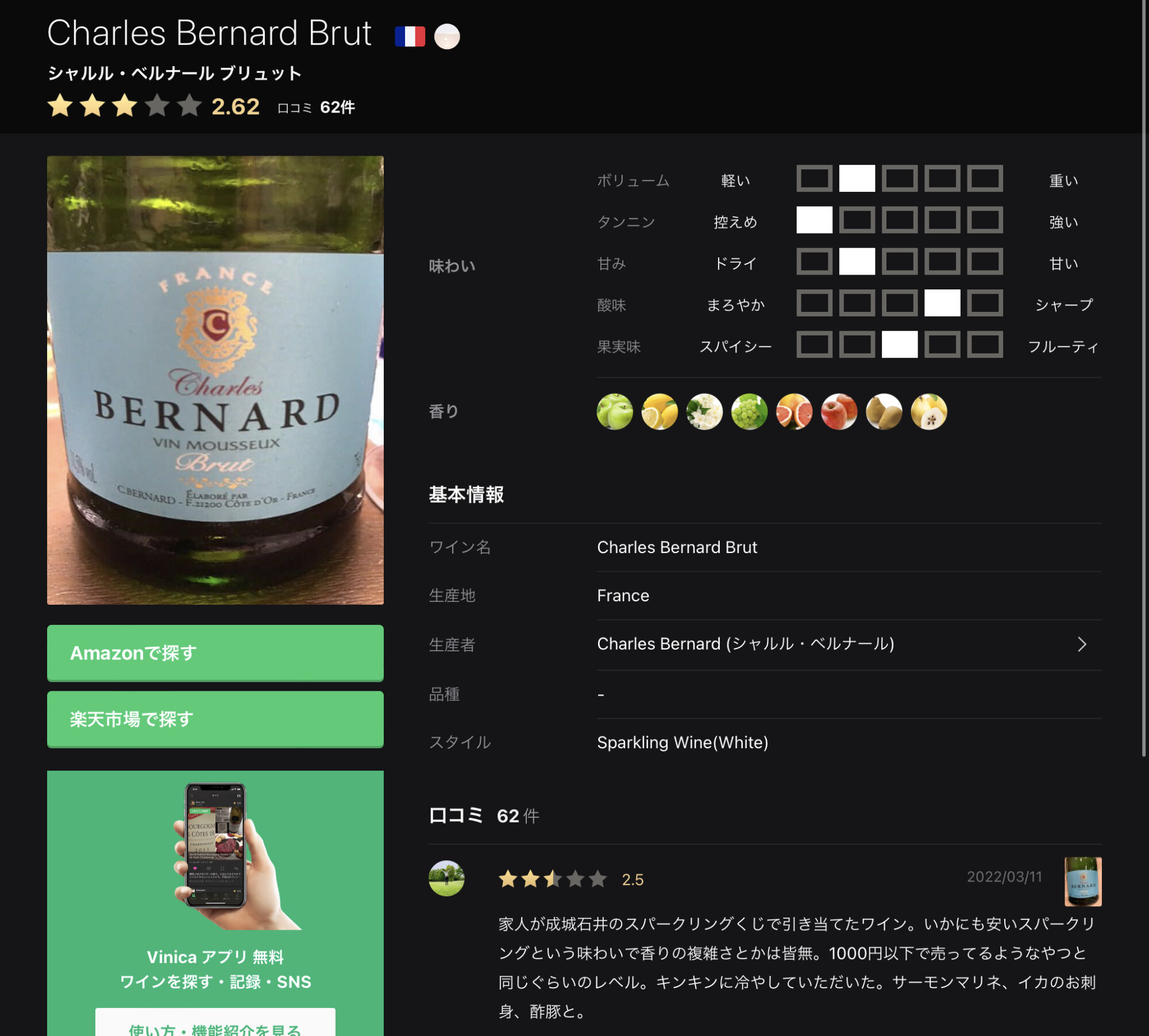Image resolution: width=1149 pixels, height=1036 pixels.
Task: Click the Amazonで探す button
Action: coord(215,653)
